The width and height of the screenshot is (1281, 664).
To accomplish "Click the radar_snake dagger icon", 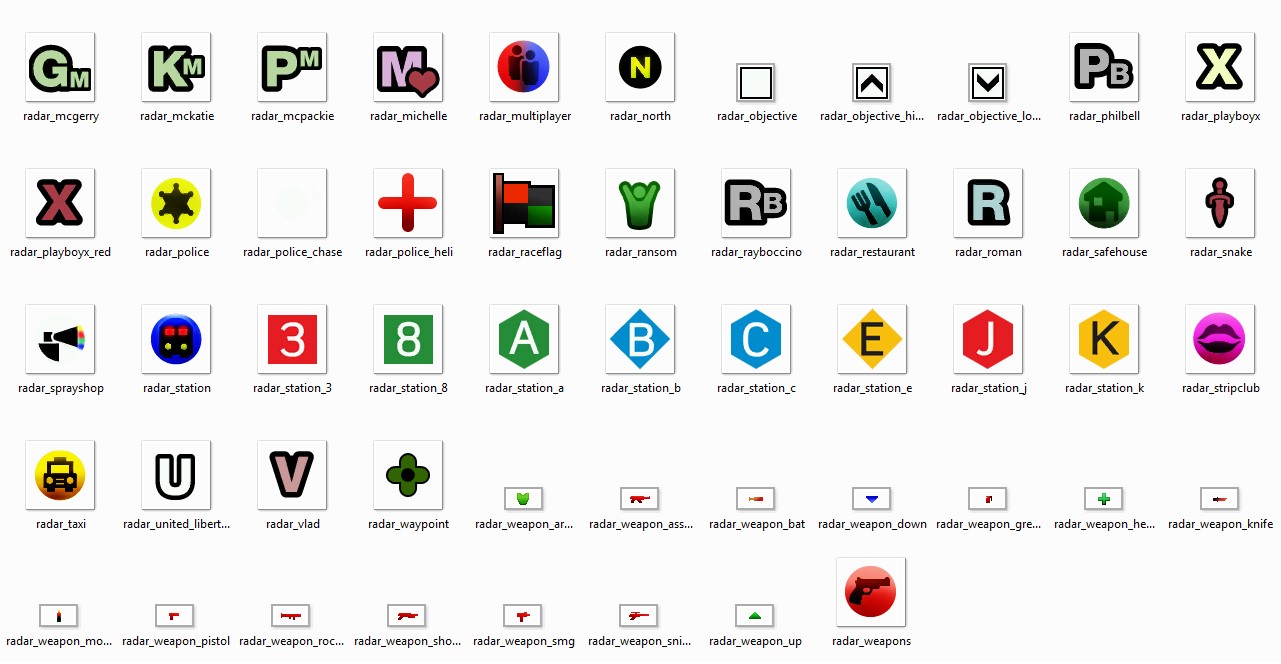I will click(1220, 203).
